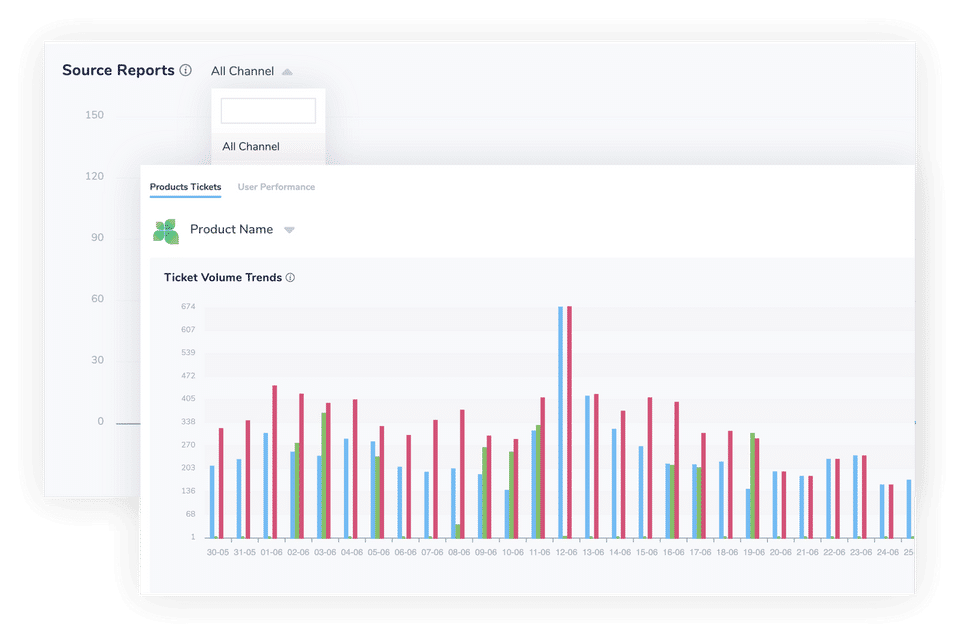Click the 150 value in Source Reports axis

pyautogui.click(x=94, y=115)
